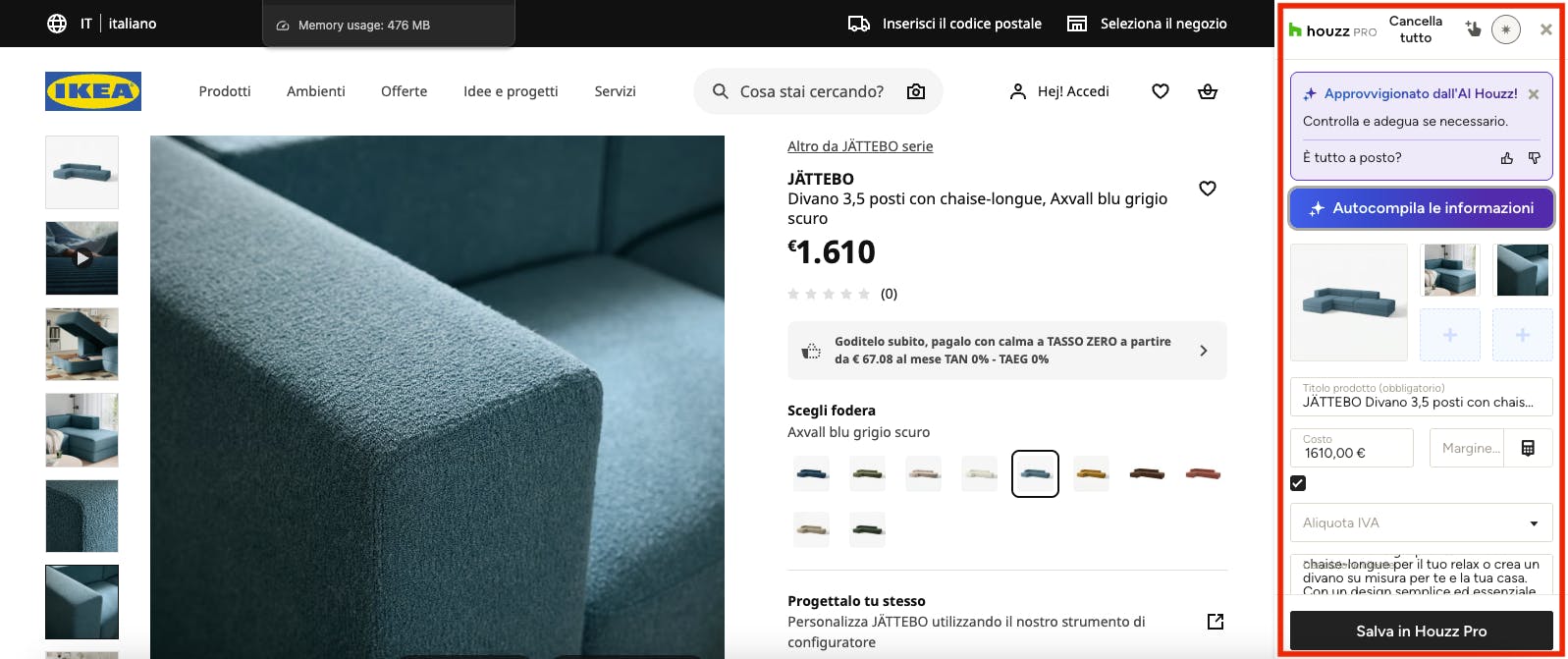The height and width of the screenshot is (659, 1568).
Task: Select the currently selected blue-grey swatch
Action: tap(1035, 473)
